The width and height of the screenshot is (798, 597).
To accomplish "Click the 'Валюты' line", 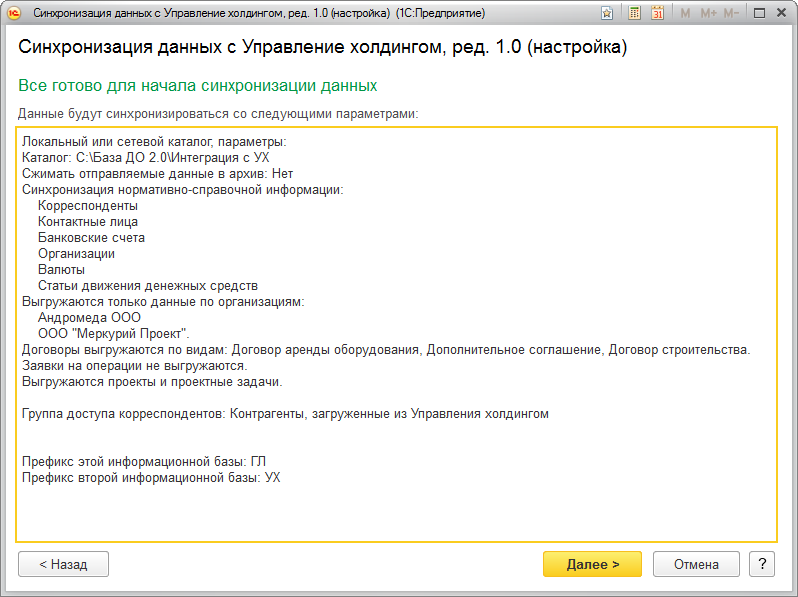I will 61,269.
